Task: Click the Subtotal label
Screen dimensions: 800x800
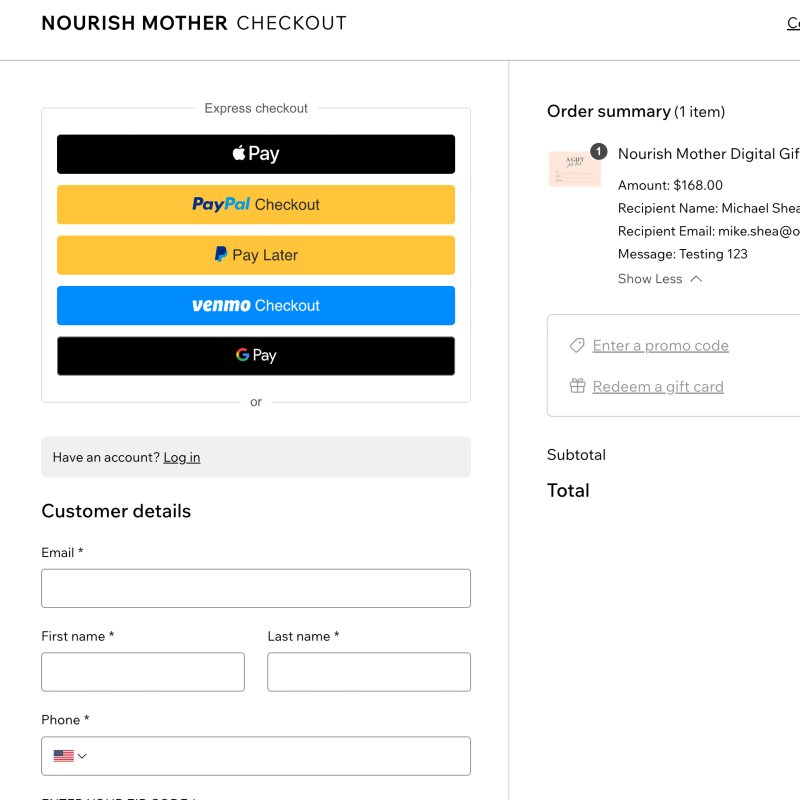Action: [x=576, y=455]
